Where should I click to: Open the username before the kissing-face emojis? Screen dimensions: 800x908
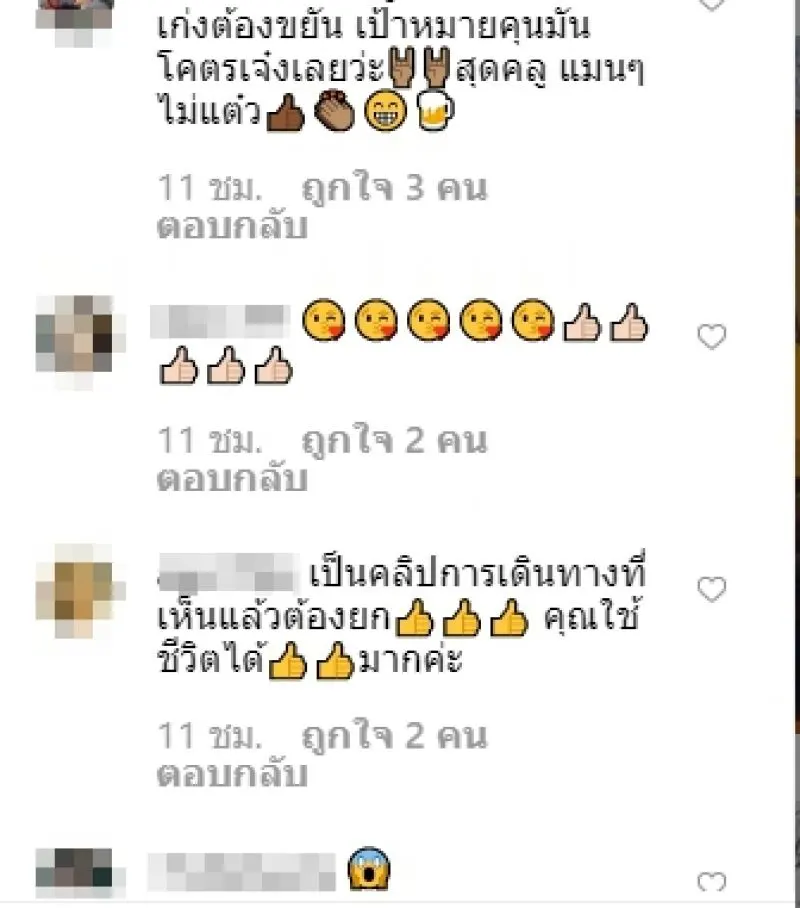[x=220, y=321]
